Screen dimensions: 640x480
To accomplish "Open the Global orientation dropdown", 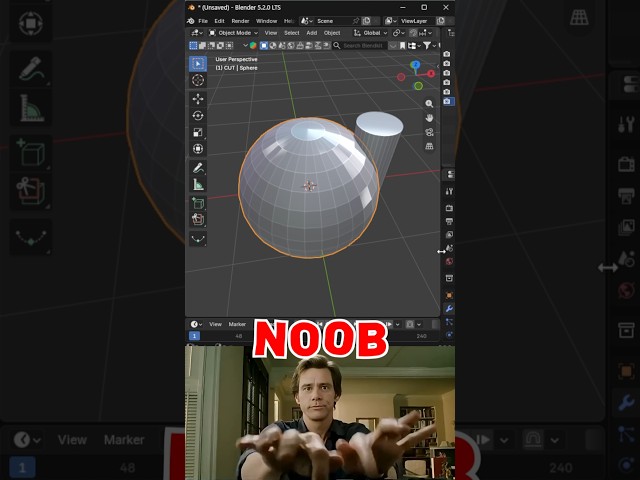I will 370,33.
